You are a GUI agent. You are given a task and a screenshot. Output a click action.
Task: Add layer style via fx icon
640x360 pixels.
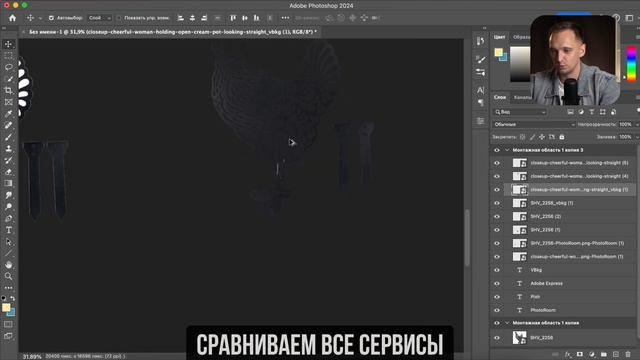[x=567, y=354]
